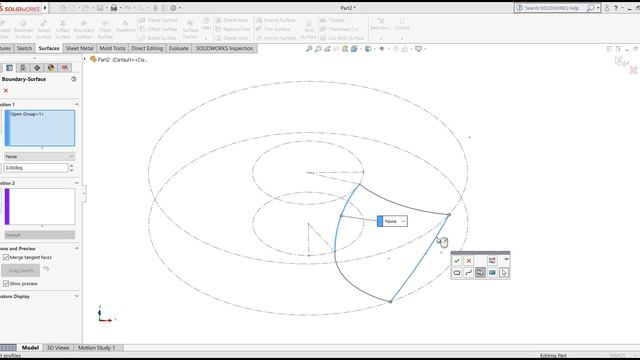The image size is (640, 360).
Task: Increase the draft angle with spinner up
Action: [x=71, y=166]
